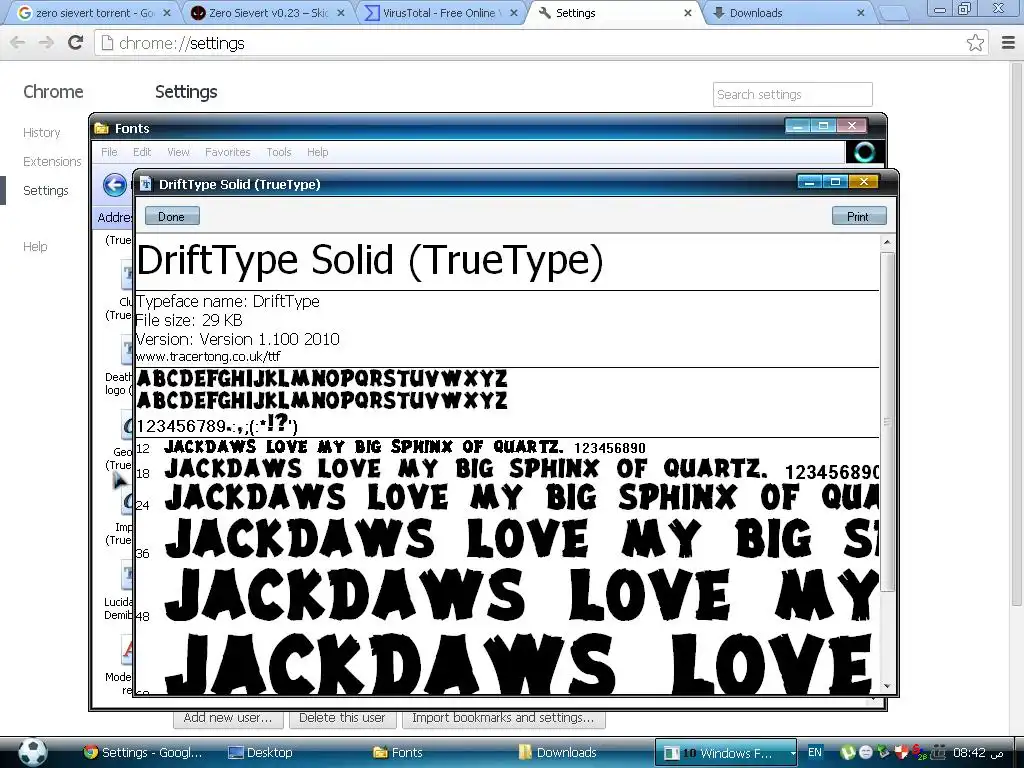Click the font viewer title bar icon
The image size is (1024, 768).
click(146, 184)
